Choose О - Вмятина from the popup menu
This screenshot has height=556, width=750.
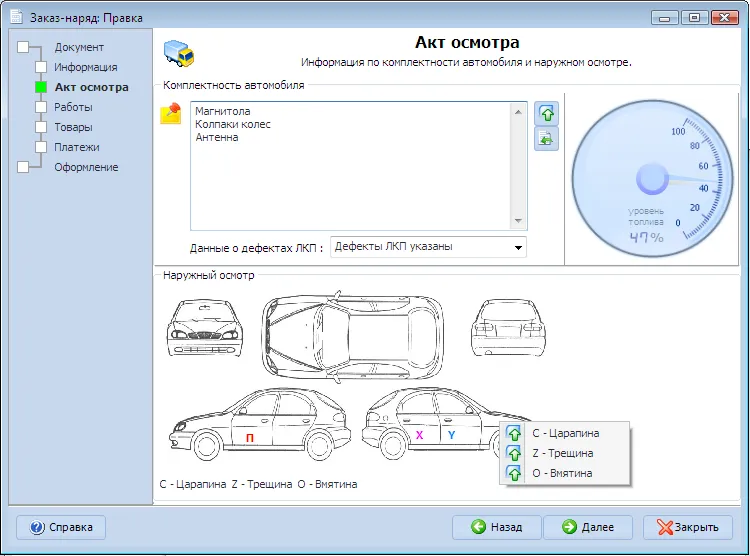[565, 473]
